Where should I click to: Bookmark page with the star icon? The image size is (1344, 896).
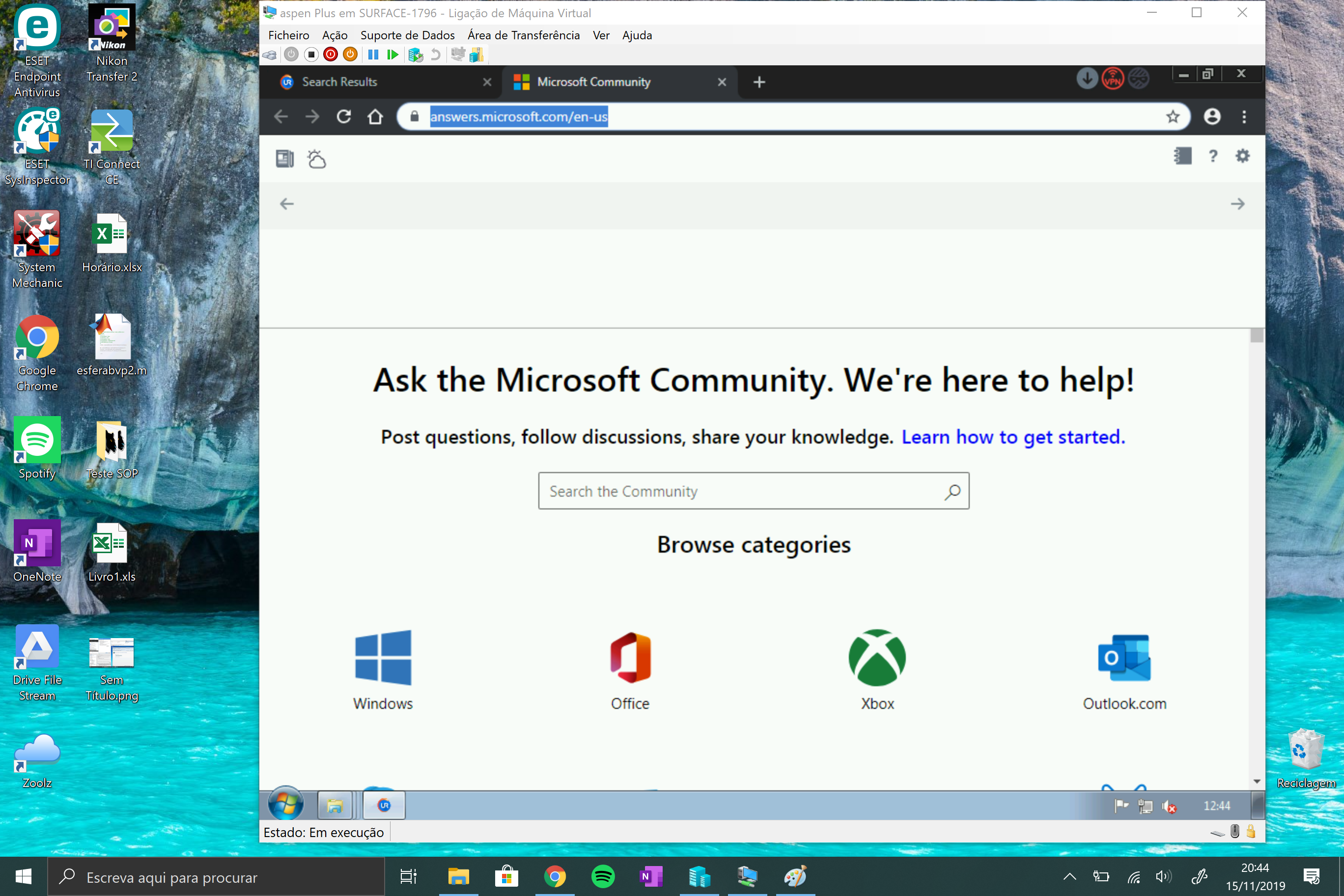[x=1173, y=116]
